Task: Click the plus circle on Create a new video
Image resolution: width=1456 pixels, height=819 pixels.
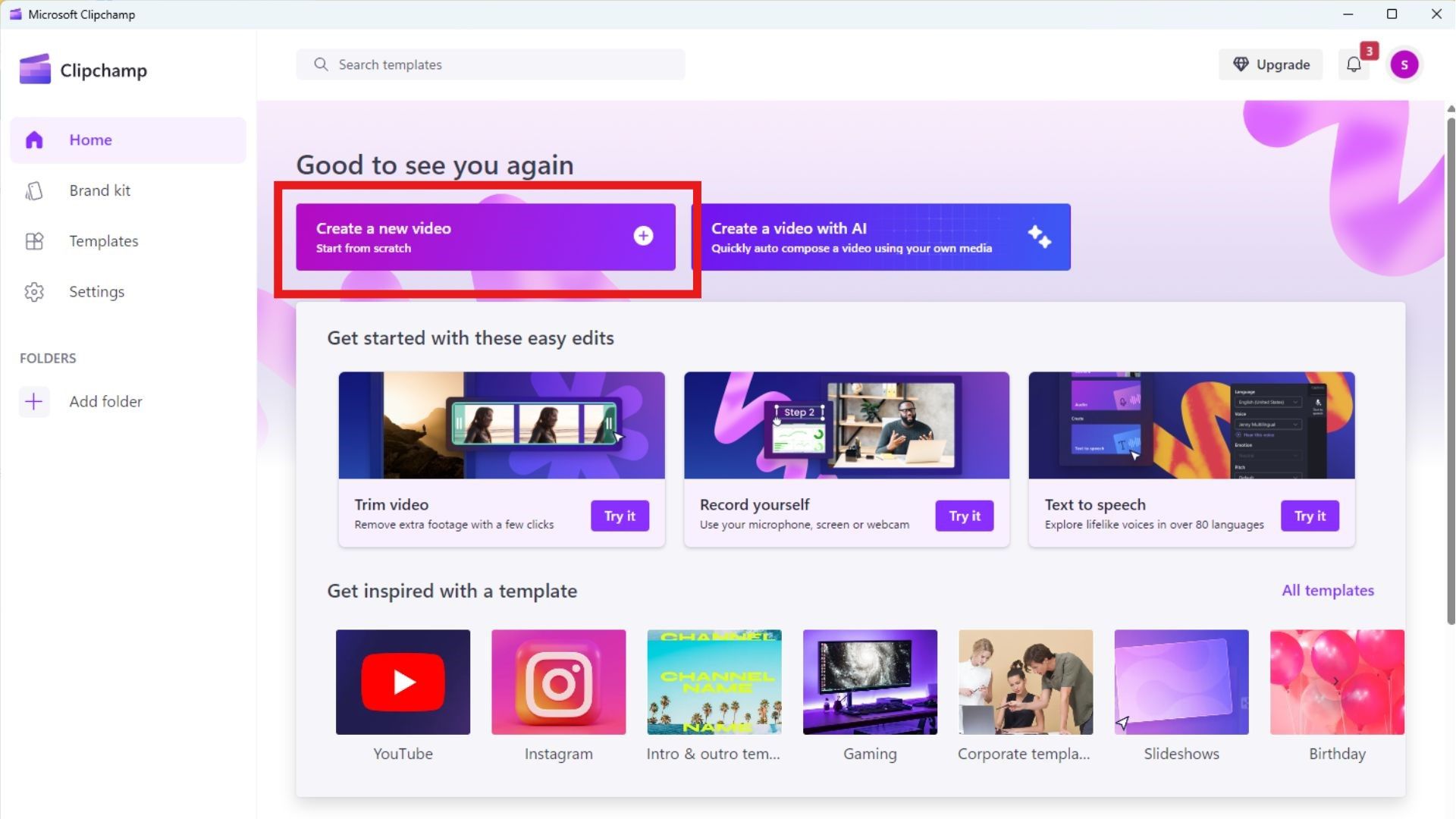Action: pos(643,236)
